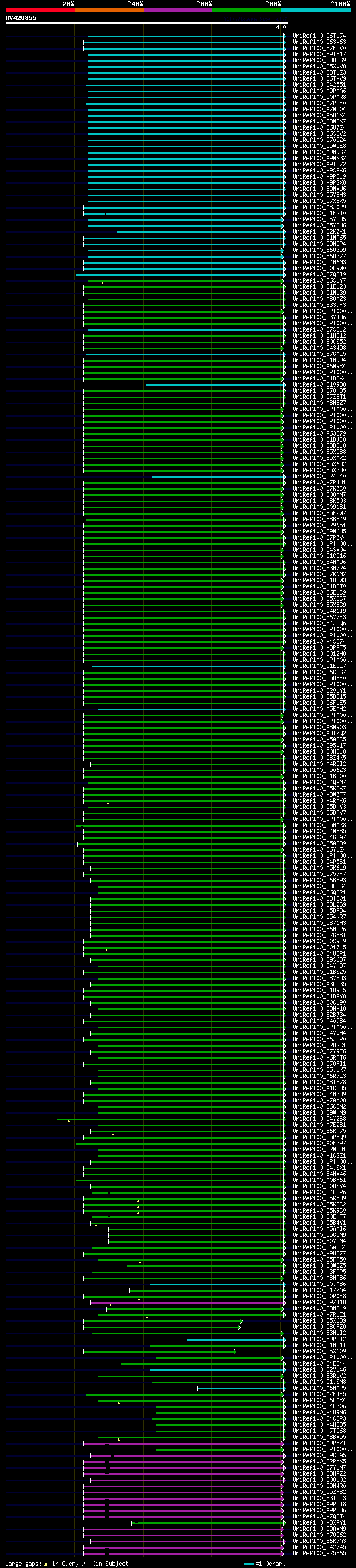The width and height of the screenshot is (356, 1568).
Task: Click the green ~80% identity legend segment
Action: [x=247, y=10]
